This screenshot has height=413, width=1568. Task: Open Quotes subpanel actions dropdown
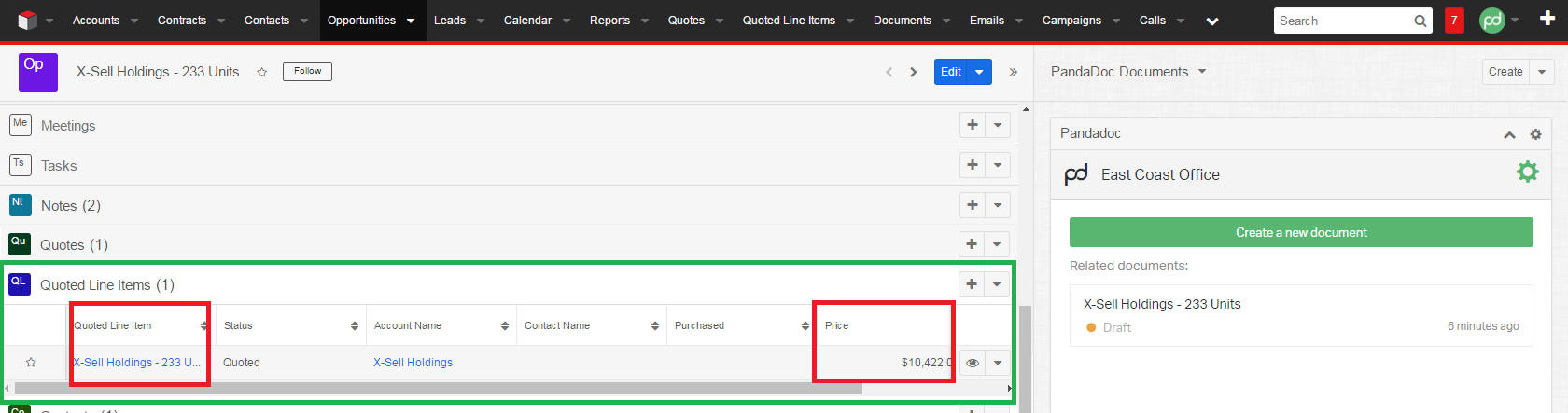tap(998, 244)
